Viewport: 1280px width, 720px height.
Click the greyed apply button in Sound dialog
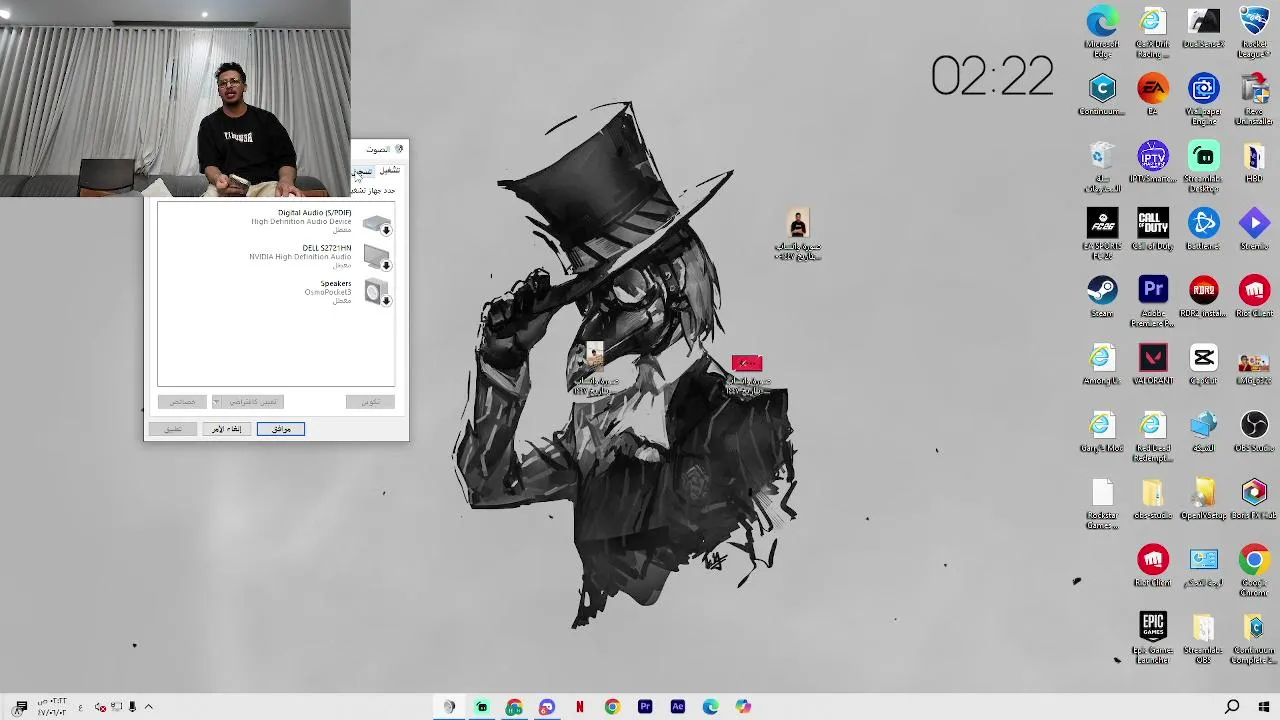pyautogui.click(x=173, y=429)
